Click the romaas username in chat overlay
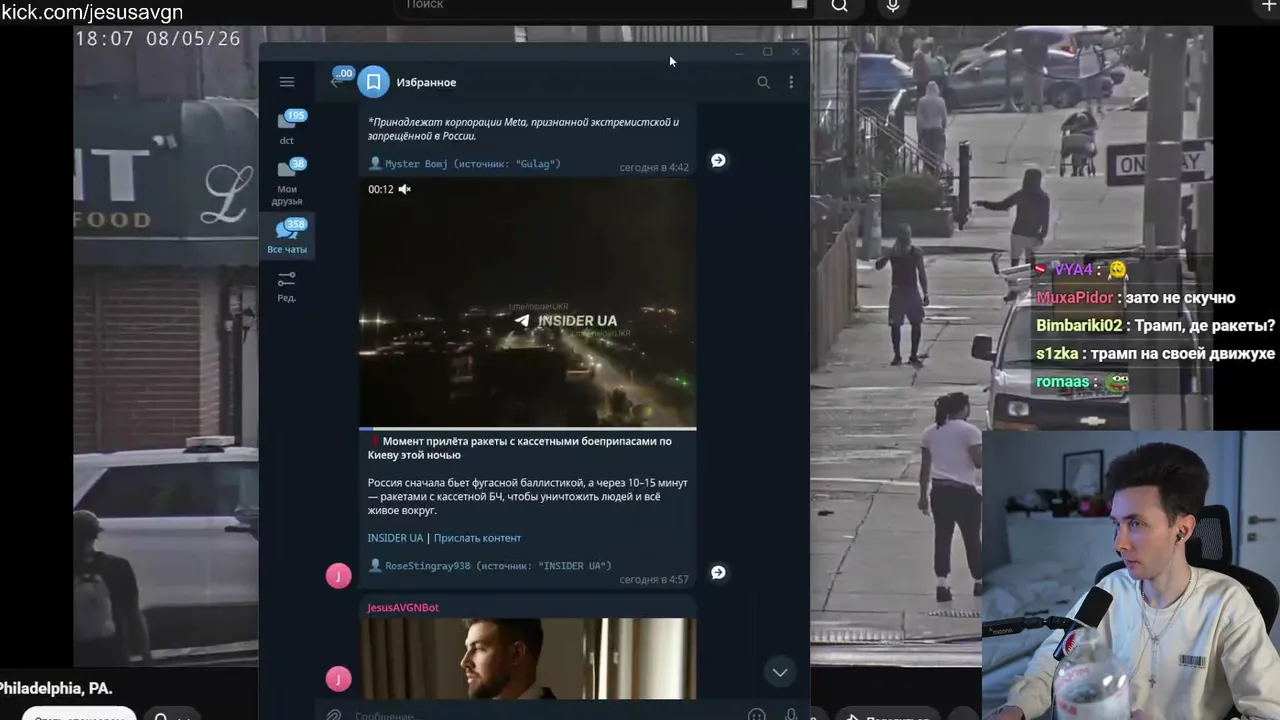Image resolution: width=1280 pixels, height=720 pixels. [x=1062, y=382]
